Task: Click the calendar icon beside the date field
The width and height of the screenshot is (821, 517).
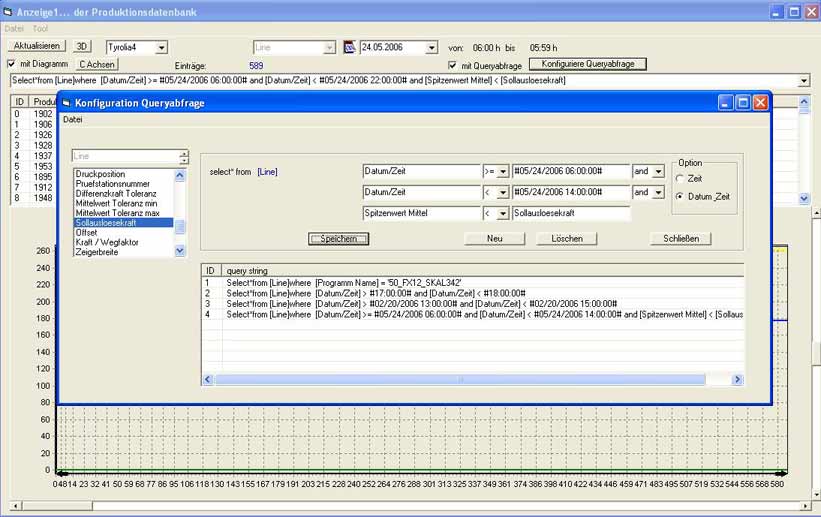Action: point(349,47)
